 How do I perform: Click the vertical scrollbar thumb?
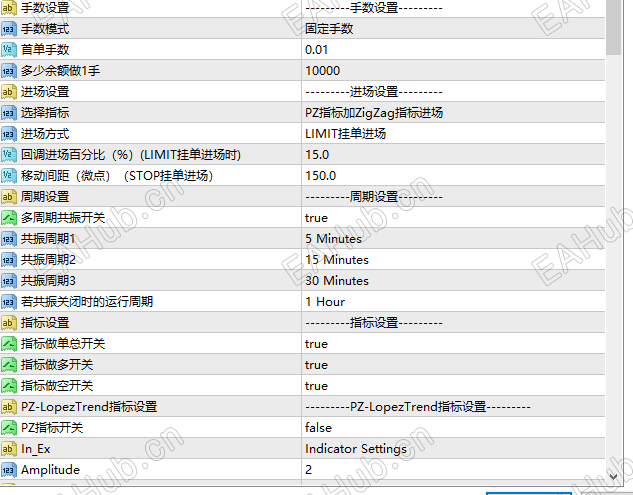click(x=613, y=27)
